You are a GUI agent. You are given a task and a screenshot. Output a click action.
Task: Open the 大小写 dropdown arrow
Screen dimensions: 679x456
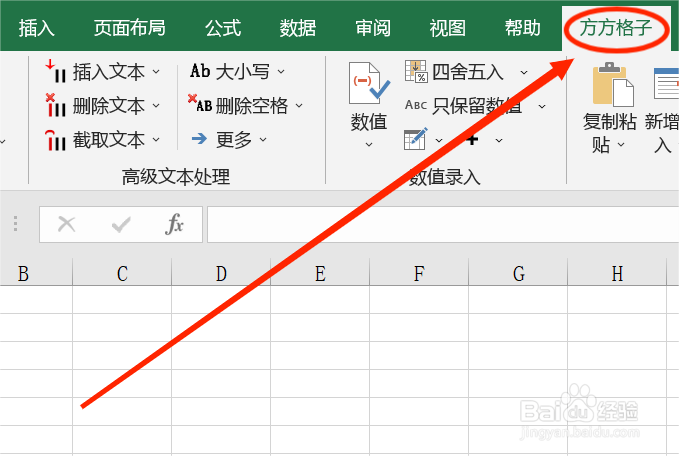click(281, 71)
